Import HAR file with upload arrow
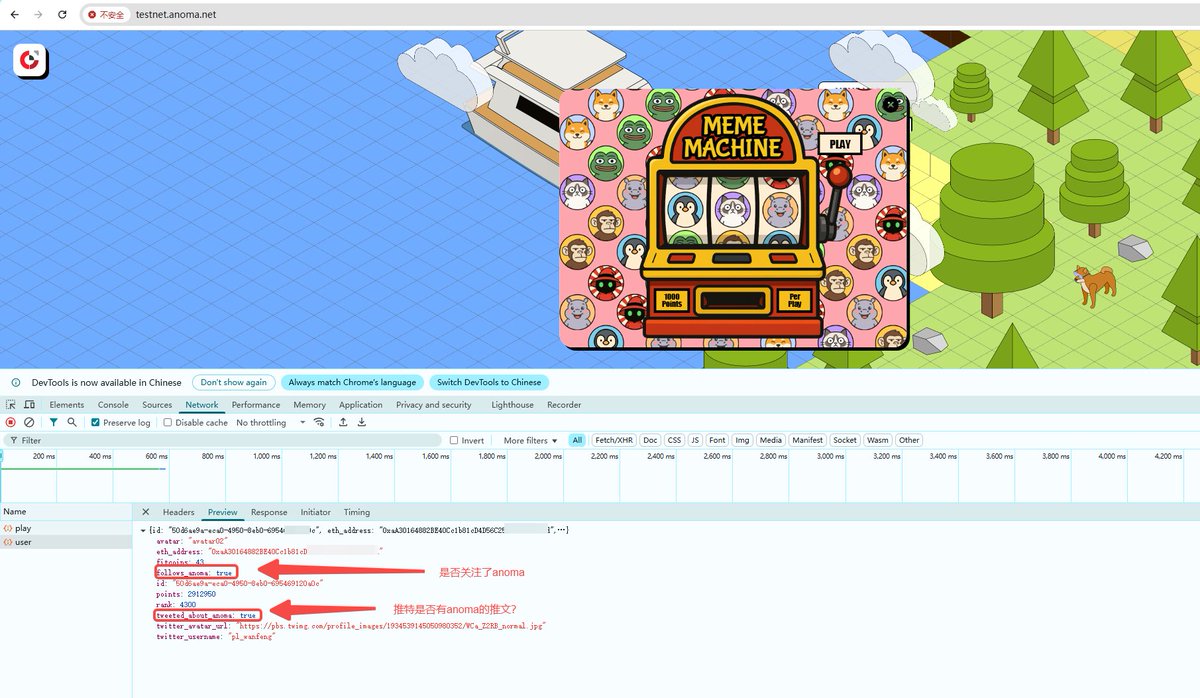Image resolution: width=1200 pixels, height=698 pixels. (343, 423)
